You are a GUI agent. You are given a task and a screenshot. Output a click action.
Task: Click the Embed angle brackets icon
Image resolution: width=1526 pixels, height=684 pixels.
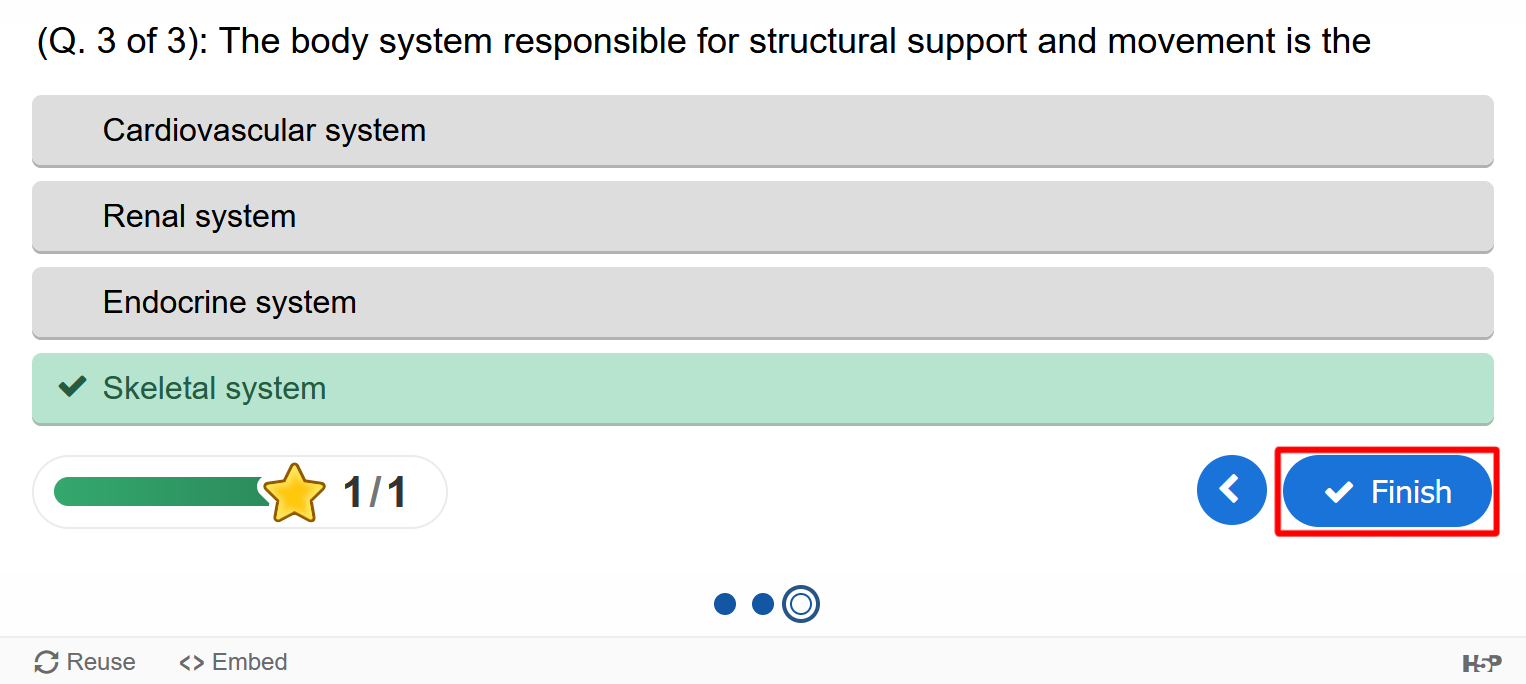pos(191,662)
